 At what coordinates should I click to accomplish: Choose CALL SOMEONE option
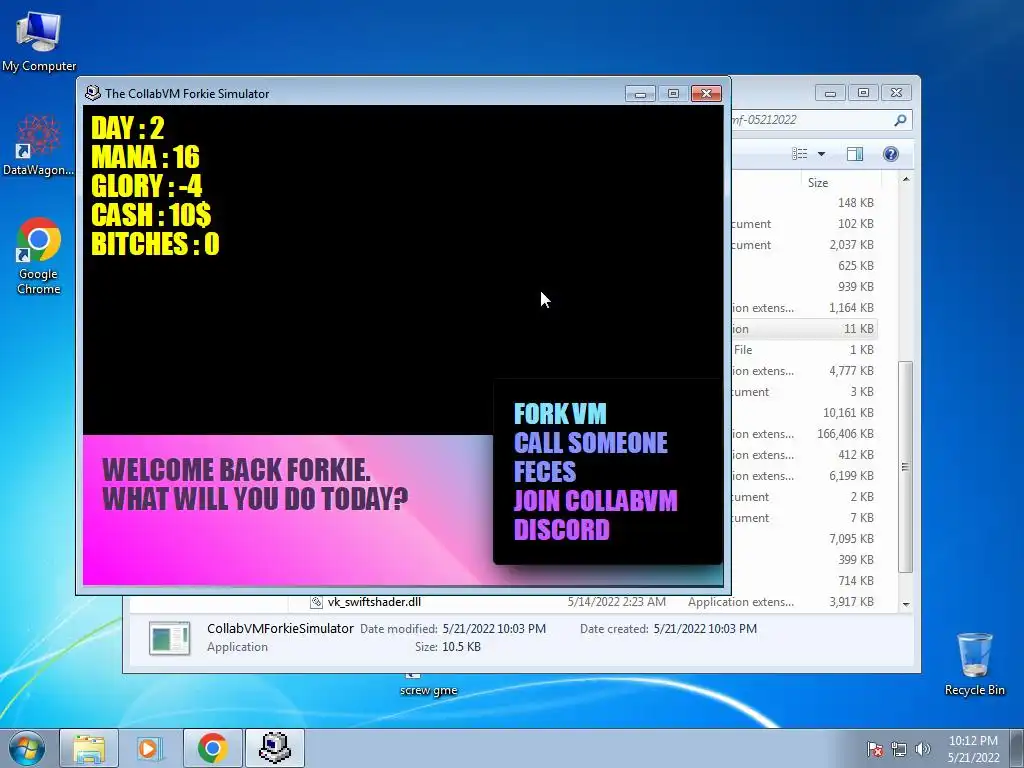[590, 443]
